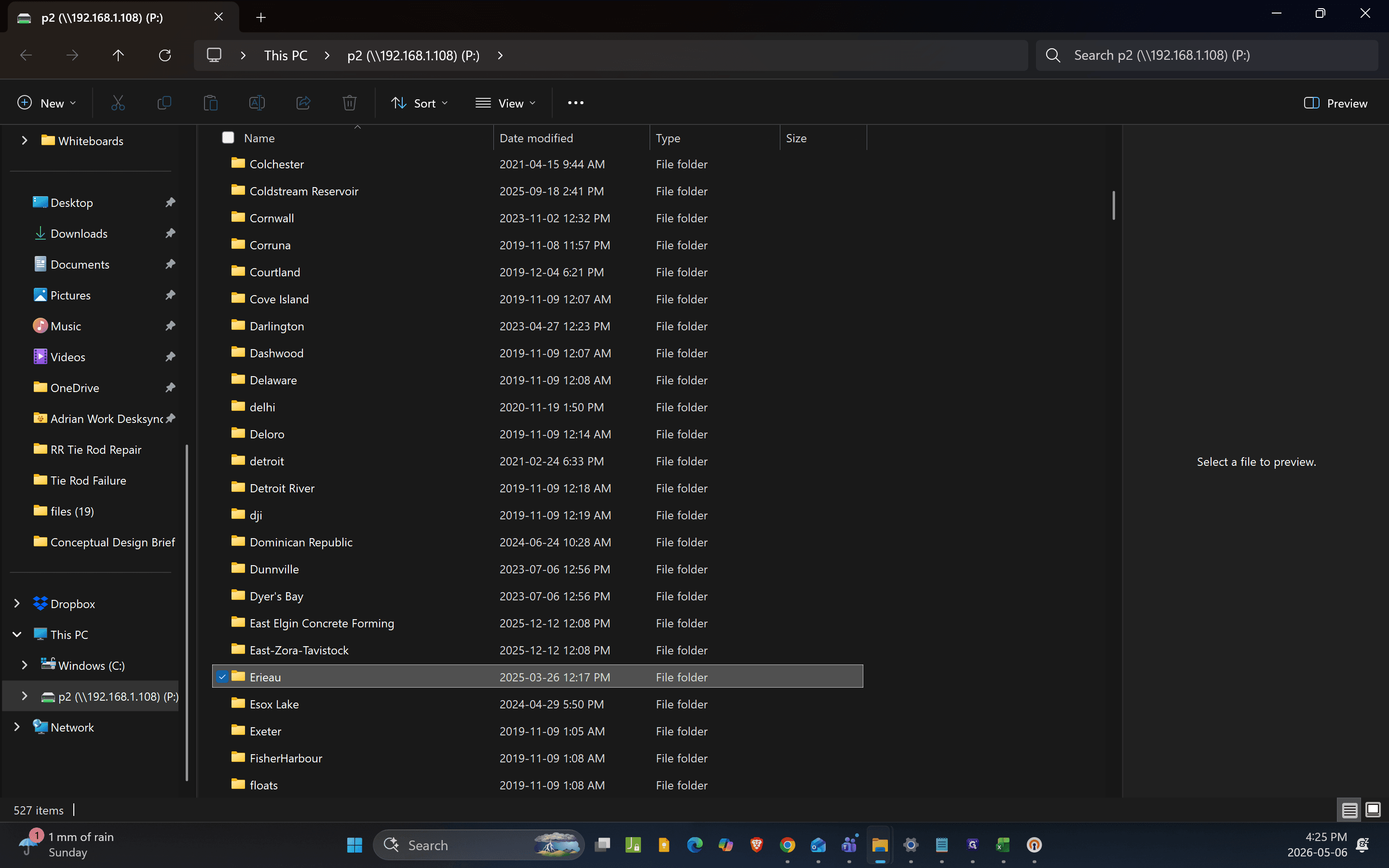Unpin Downloads pin icon in sidebar
The width and height of the screenshot is (1389, 868).
170,234
